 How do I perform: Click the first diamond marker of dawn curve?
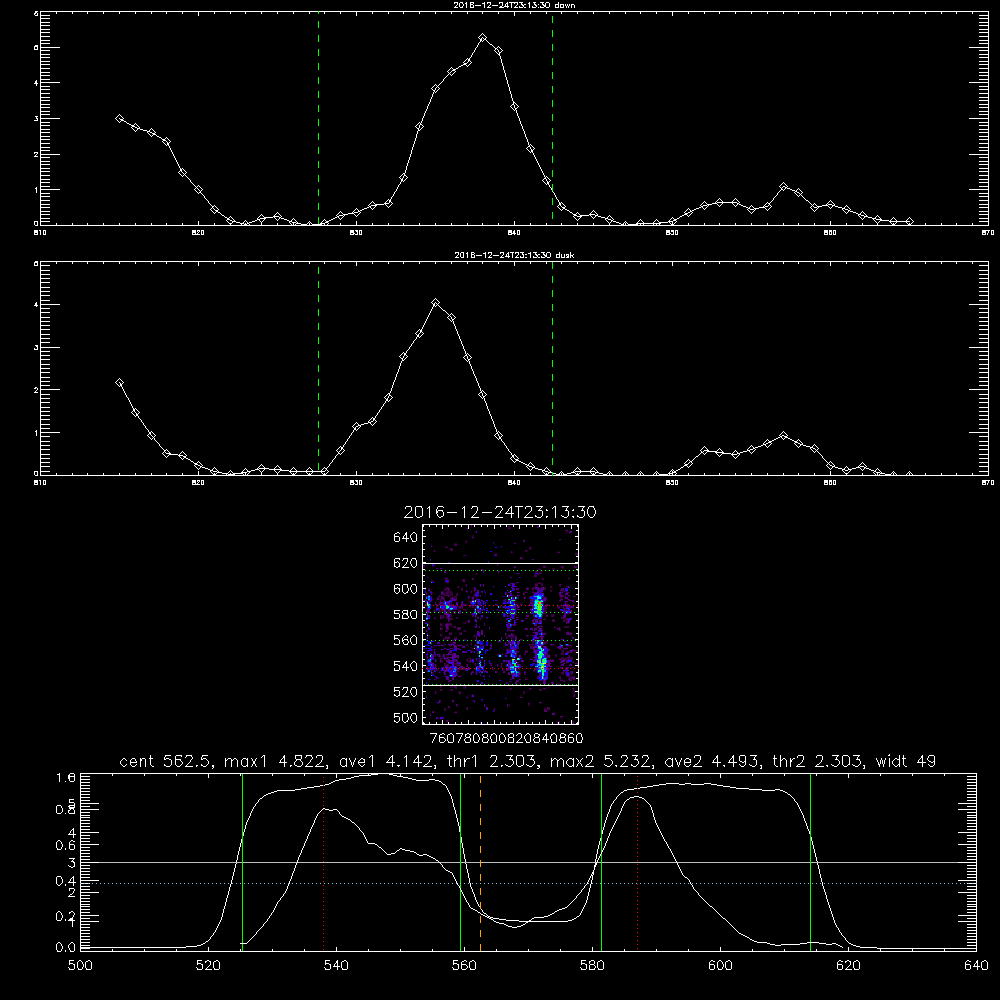pos(119,118)
